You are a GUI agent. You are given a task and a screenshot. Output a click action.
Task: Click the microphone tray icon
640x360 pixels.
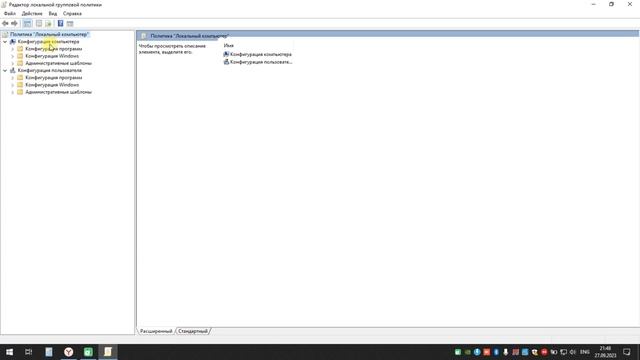click(505, 352)
